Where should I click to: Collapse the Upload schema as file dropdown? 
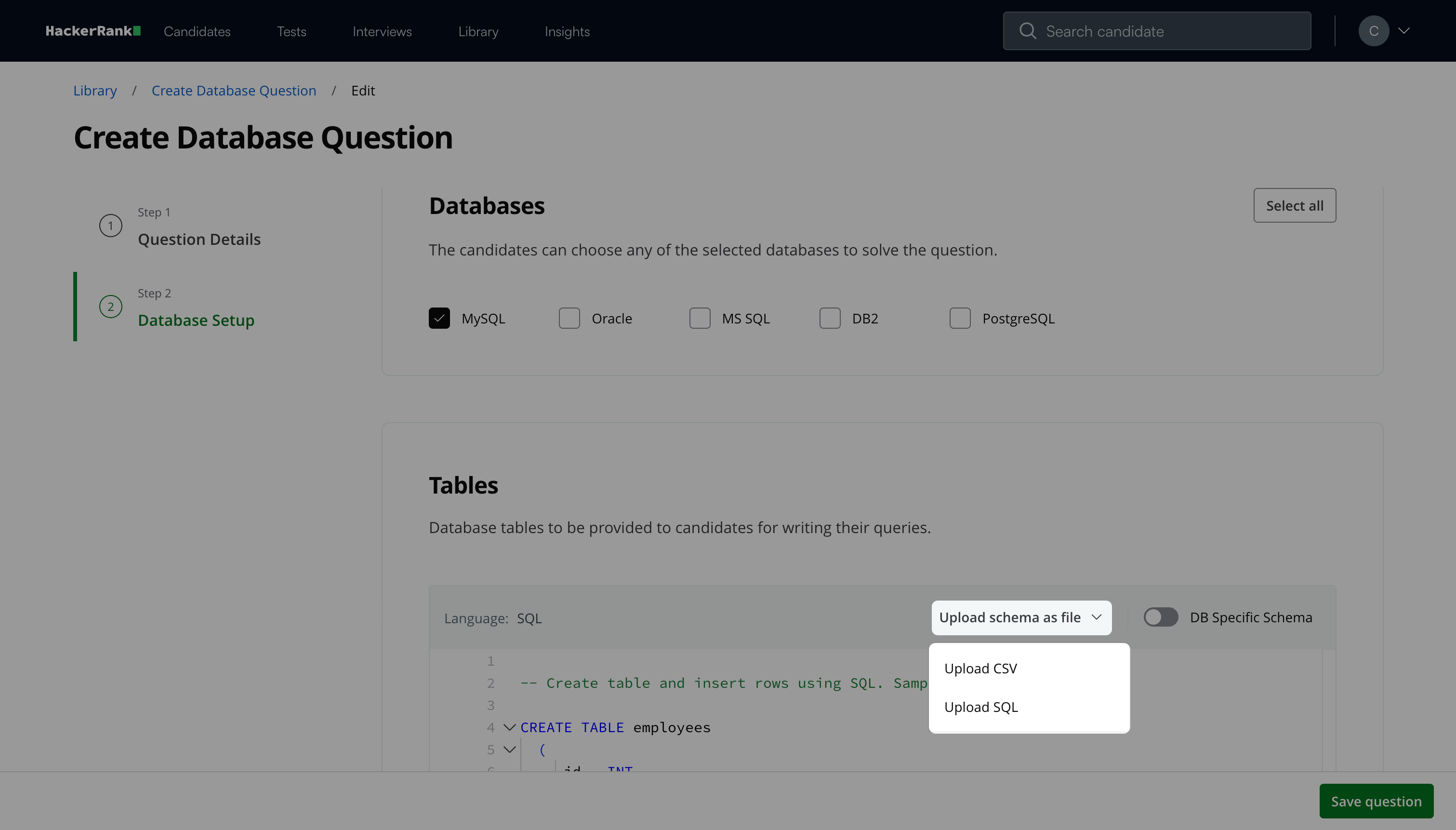[x=1021, y=617]
